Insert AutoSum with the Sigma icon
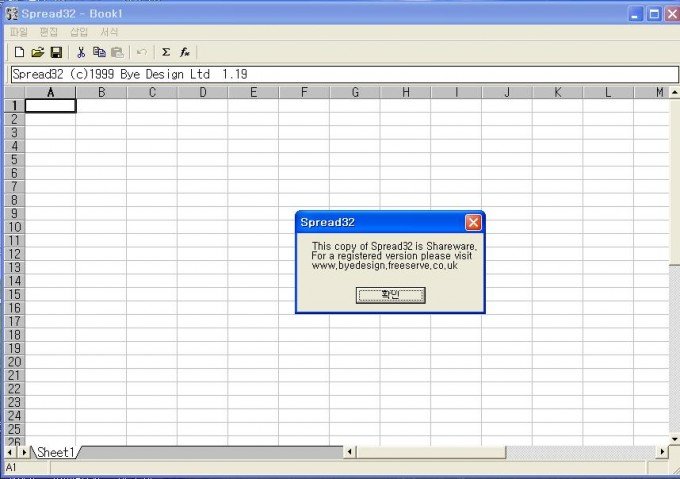 tap(166, 52)
